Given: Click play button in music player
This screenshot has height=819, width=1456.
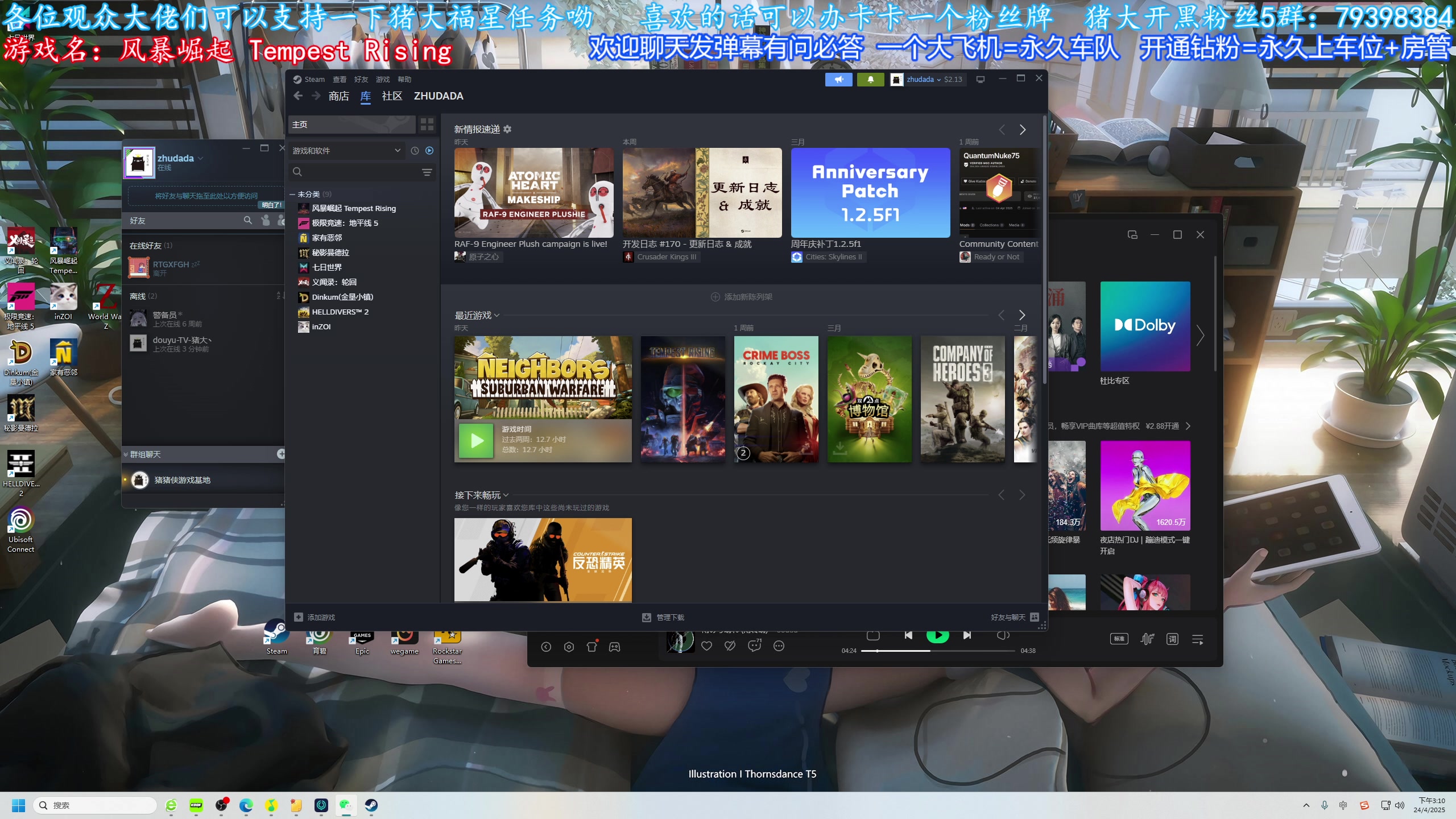Looking at the screenshot, I should click(937, 635).
